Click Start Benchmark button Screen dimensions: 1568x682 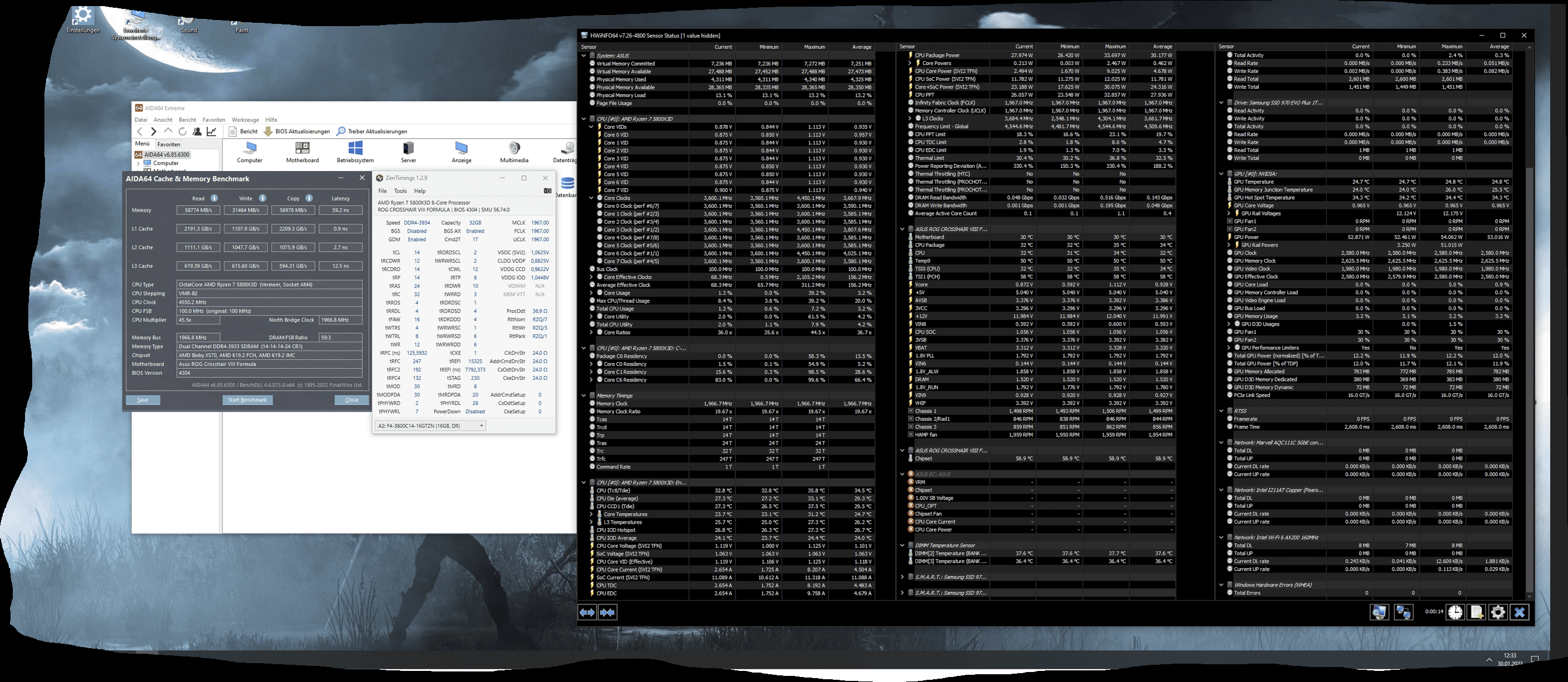pos(247,400)
